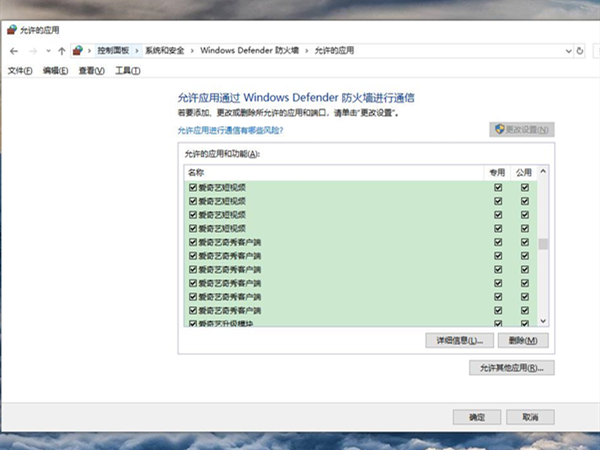Click the Forward navigation arrow

[x=32, y=50]
